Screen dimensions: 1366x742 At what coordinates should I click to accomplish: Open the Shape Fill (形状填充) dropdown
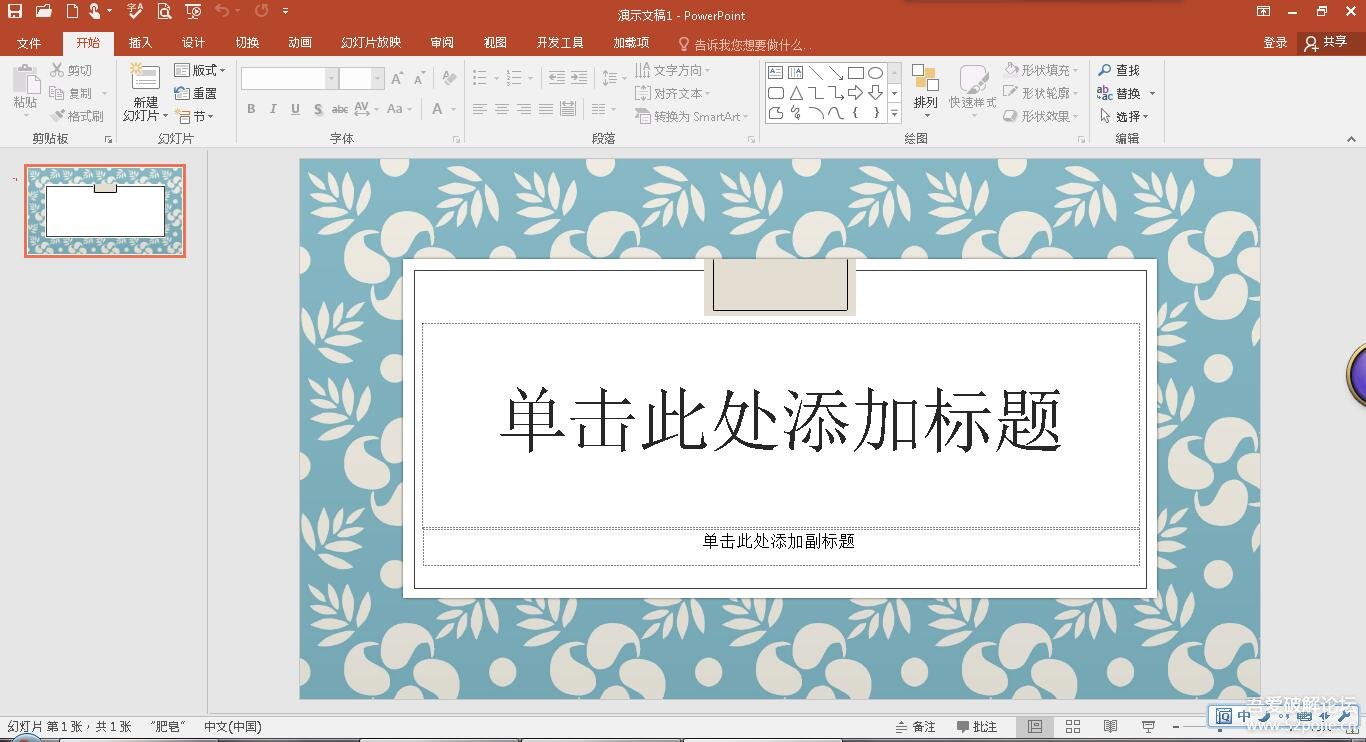[1042, 70]
